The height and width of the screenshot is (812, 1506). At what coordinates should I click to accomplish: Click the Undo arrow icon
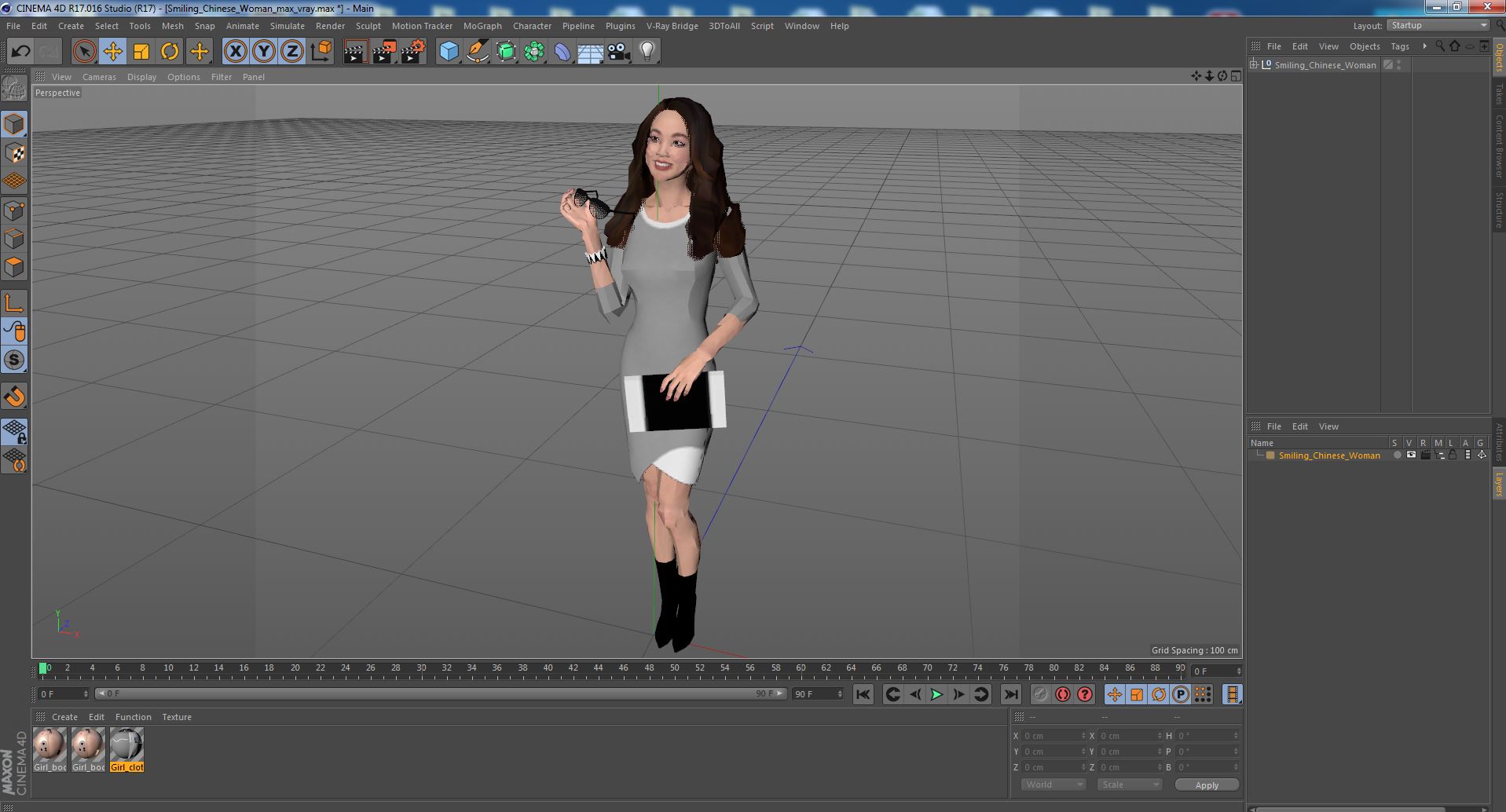click(x=20, y=52)
